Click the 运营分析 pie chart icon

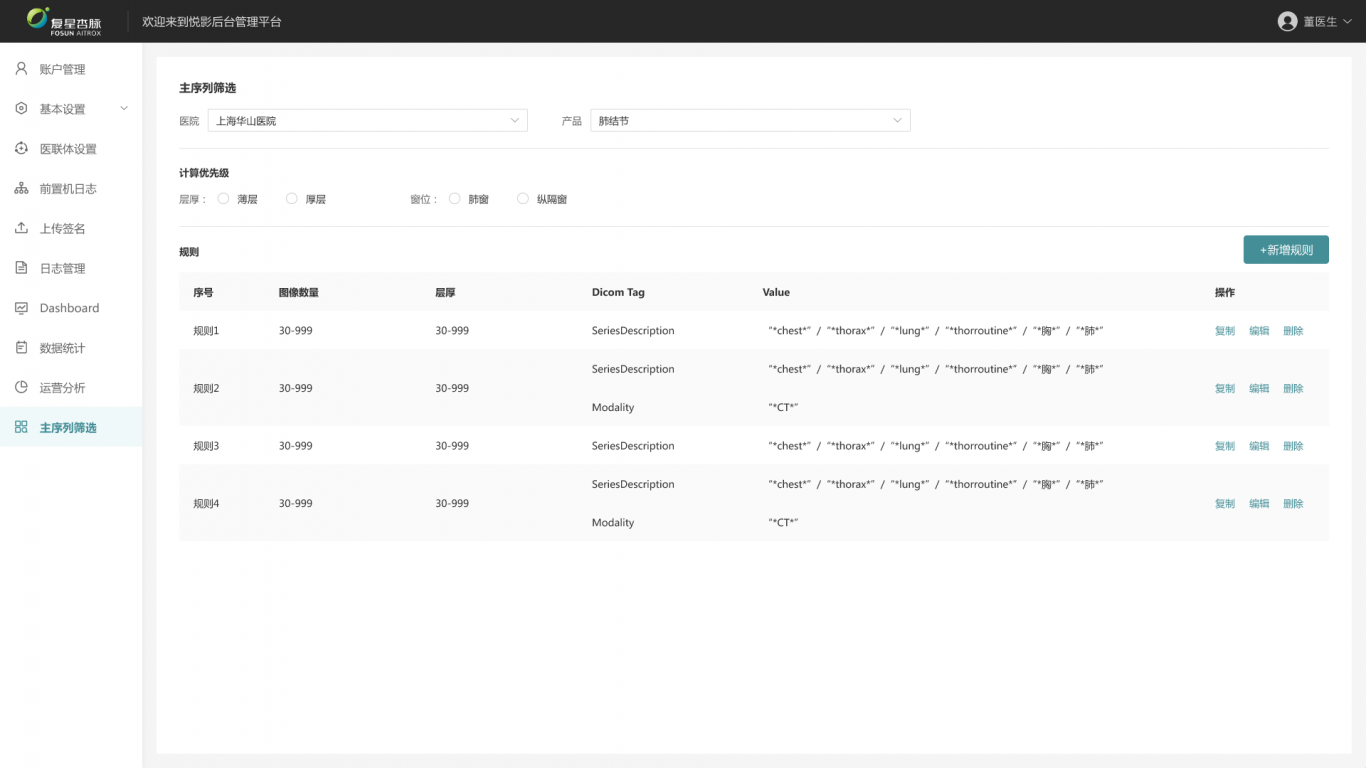[21, 387]
